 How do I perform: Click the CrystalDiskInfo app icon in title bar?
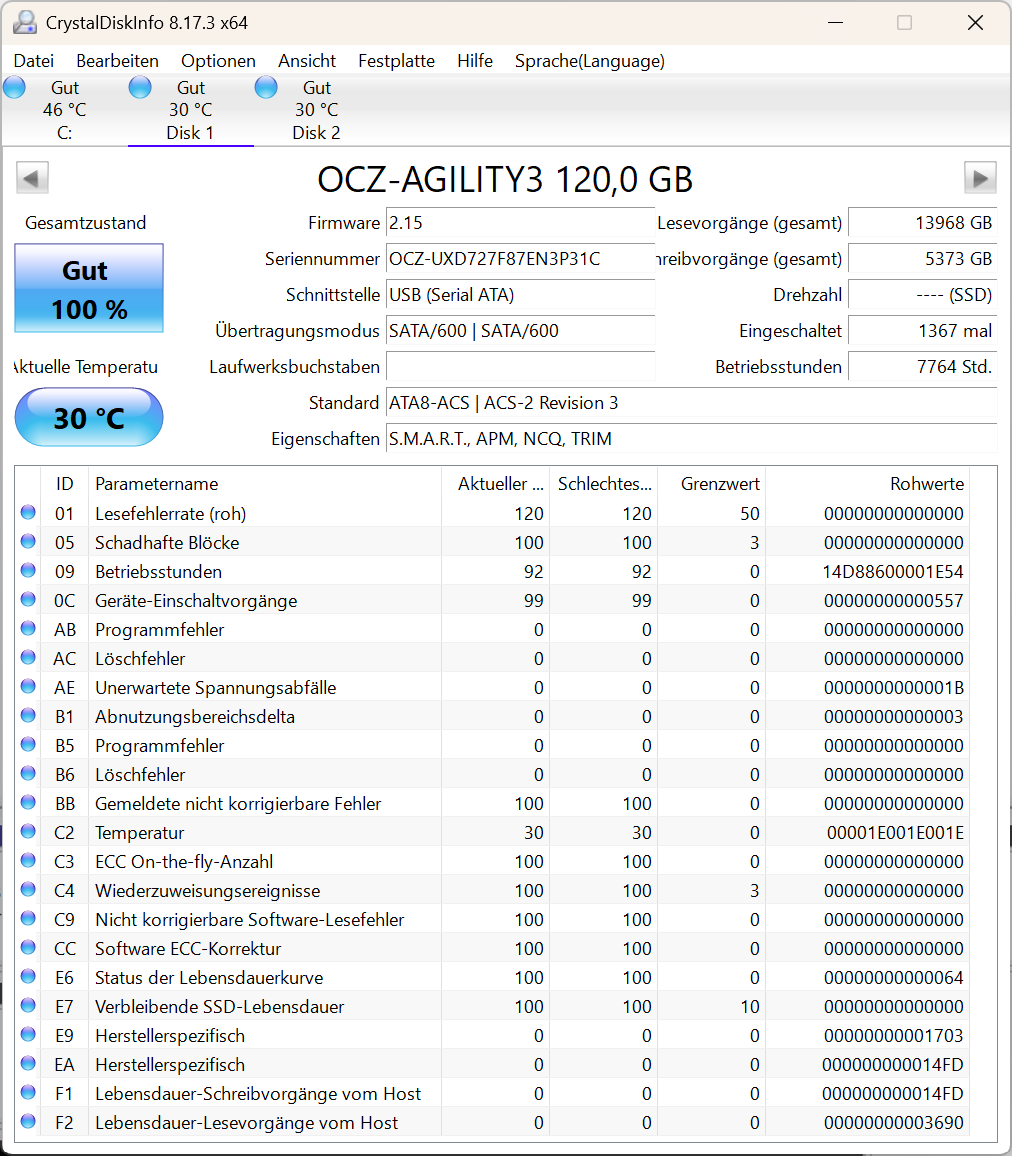click(x=24, y=22)
